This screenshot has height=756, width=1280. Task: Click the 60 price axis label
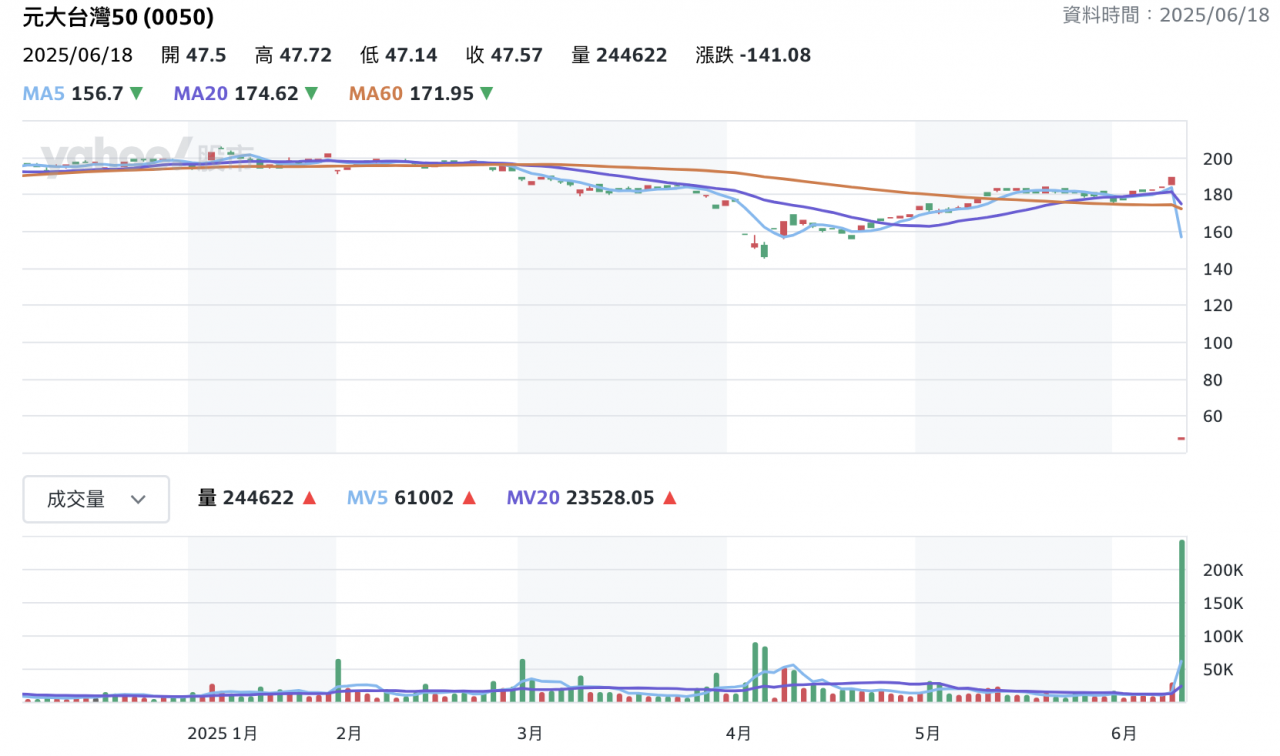pyautogui.click(x=1214, y=417)
